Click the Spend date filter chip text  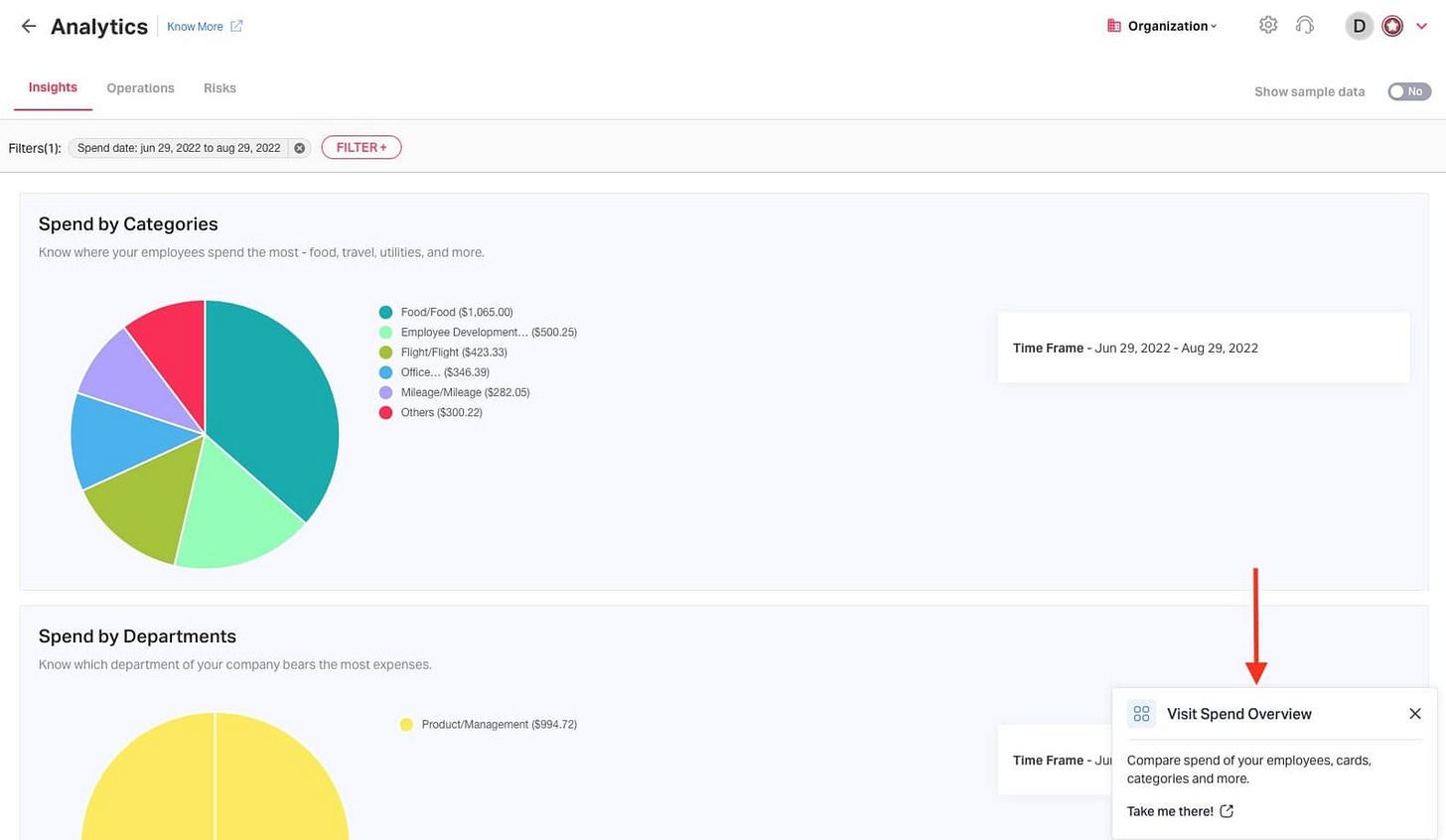[x=179, y=148]
